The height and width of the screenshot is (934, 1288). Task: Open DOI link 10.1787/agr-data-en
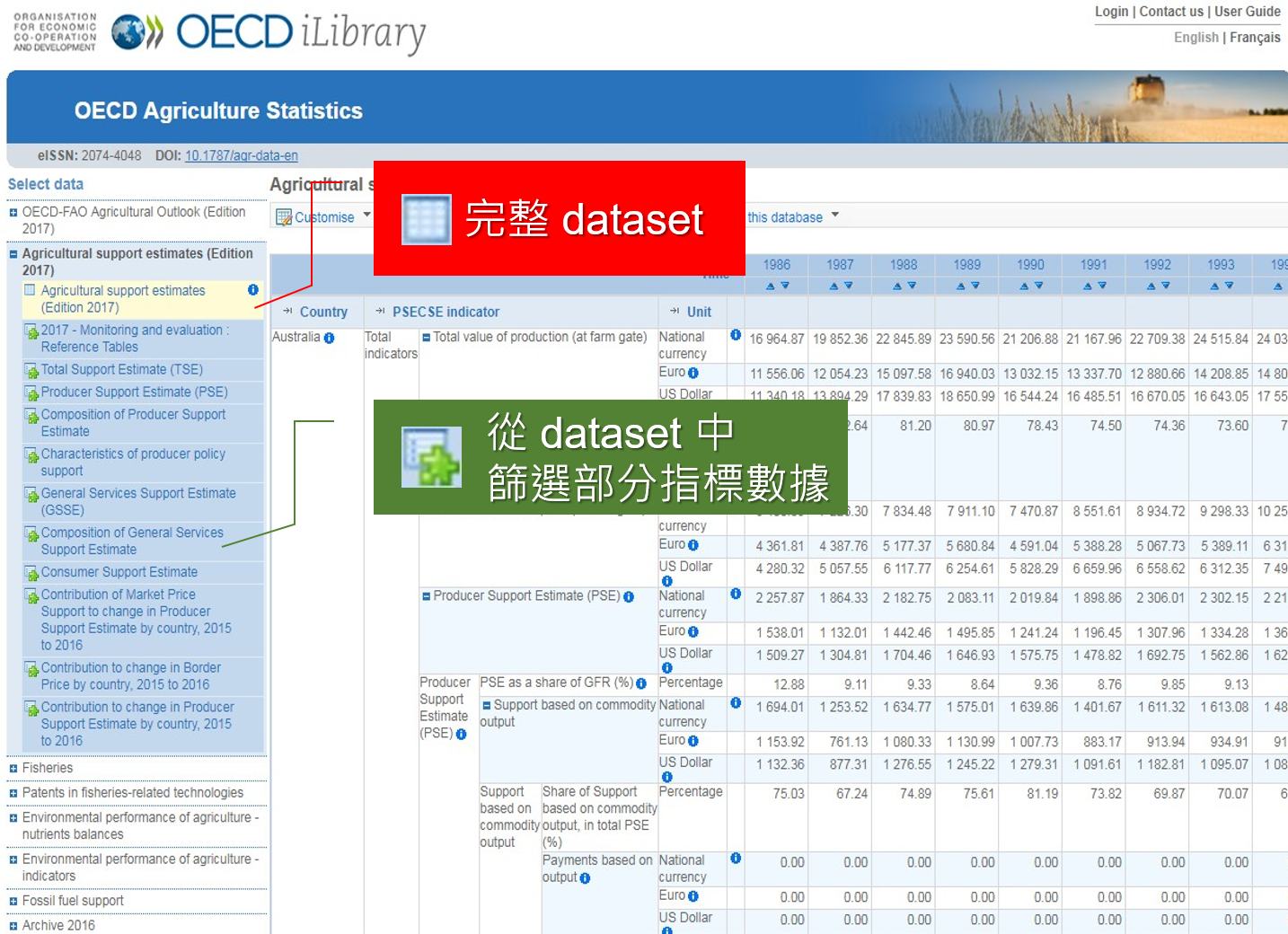(x=242, y=155)
